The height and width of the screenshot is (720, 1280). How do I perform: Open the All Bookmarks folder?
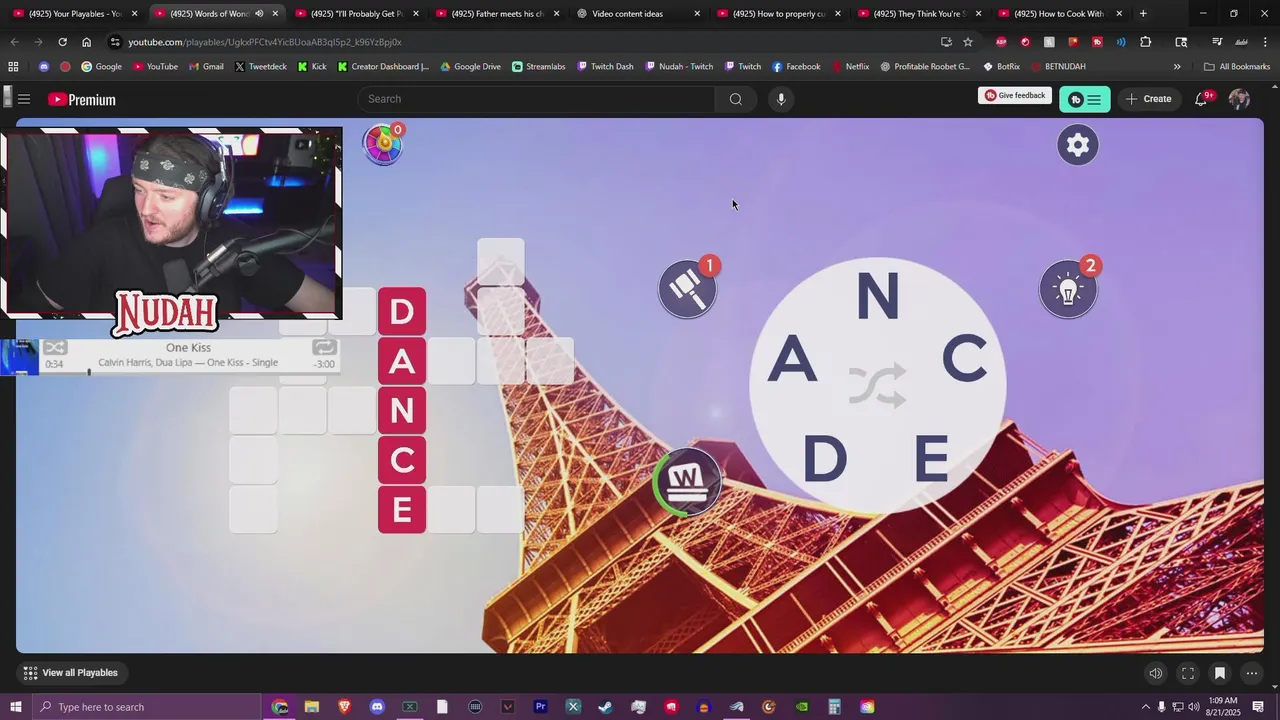[x=1237, y=67]
